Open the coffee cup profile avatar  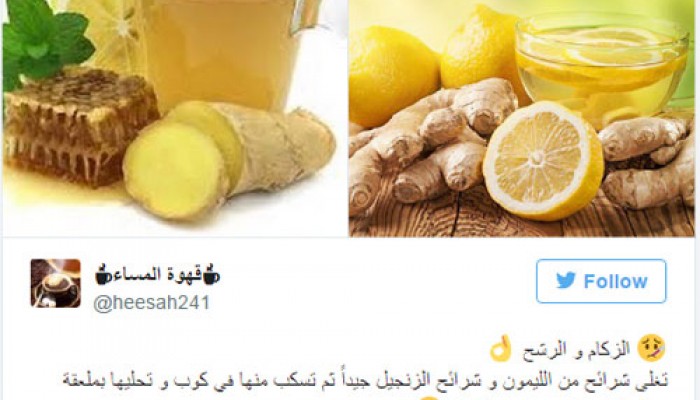(56, 283)
